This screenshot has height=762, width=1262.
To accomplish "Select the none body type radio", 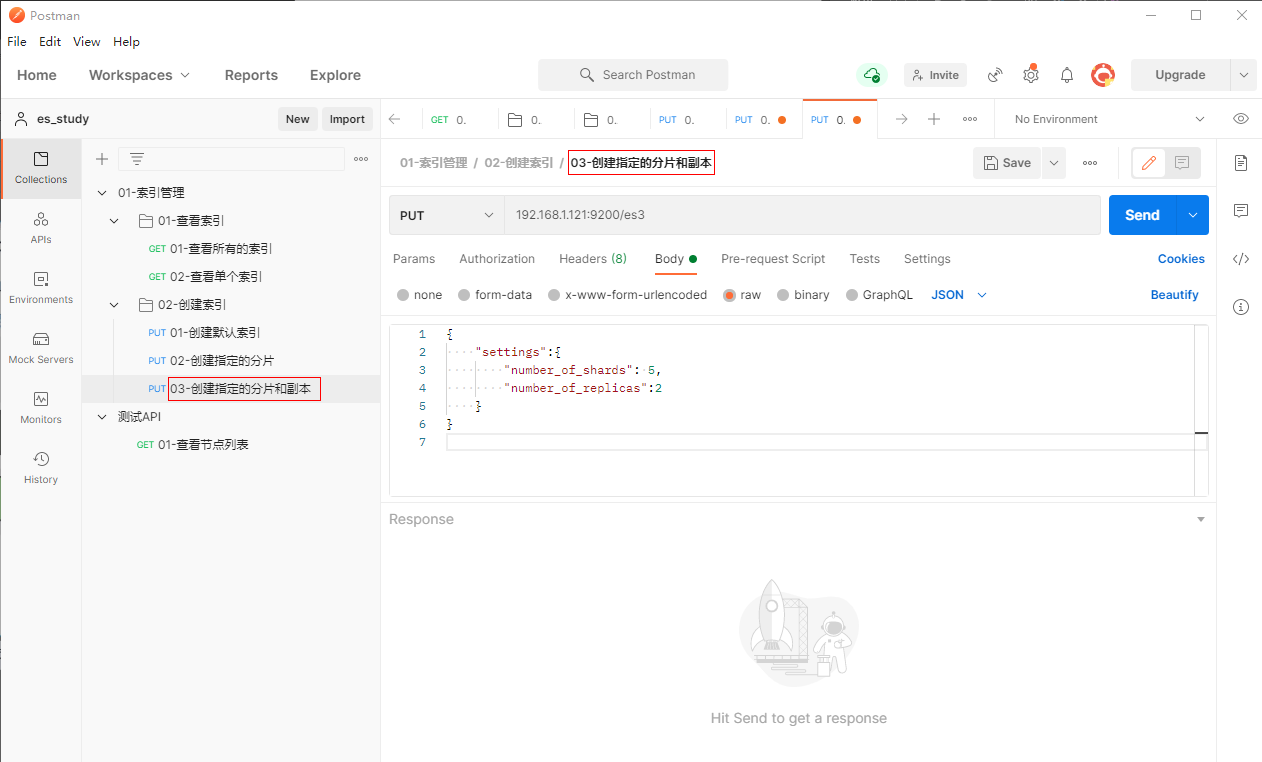I will pyautogui.click(x=403, y=295).
